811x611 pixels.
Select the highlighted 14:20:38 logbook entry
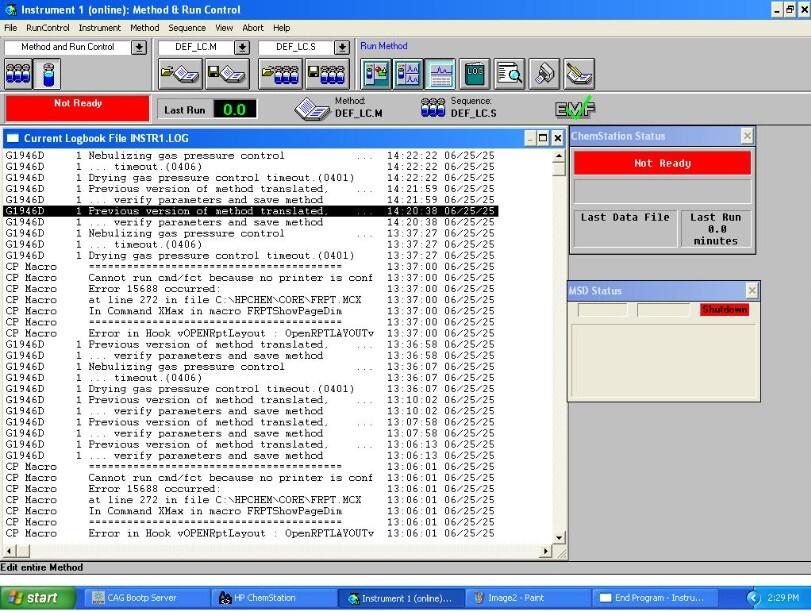250,211
